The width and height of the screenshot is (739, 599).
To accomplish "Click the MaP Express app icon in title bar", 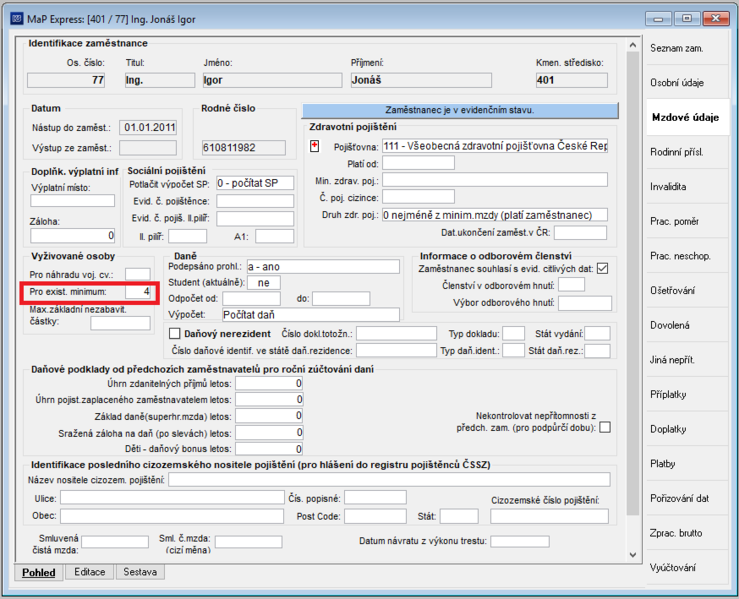I will coord(17,19).
